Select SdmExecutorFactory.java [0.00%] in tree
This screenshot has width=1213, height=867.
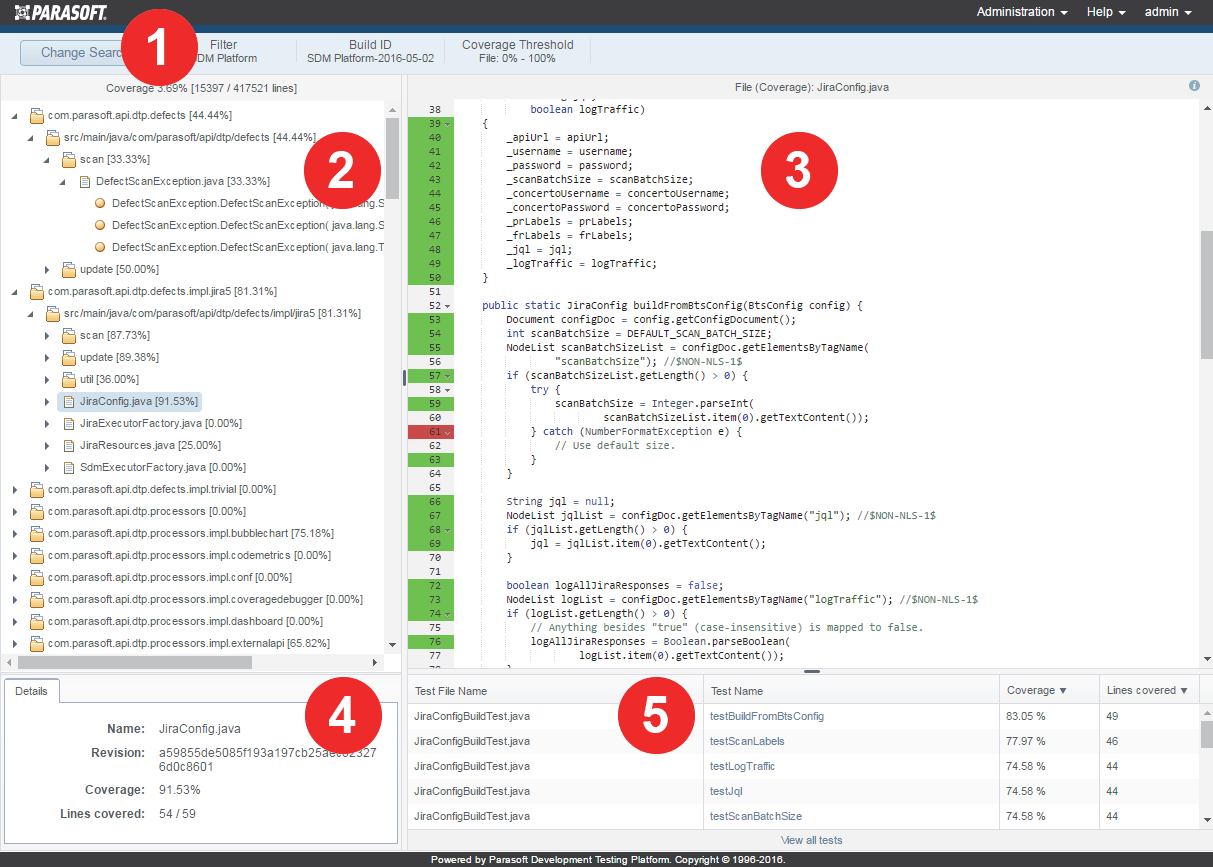(x=163, y=467)
